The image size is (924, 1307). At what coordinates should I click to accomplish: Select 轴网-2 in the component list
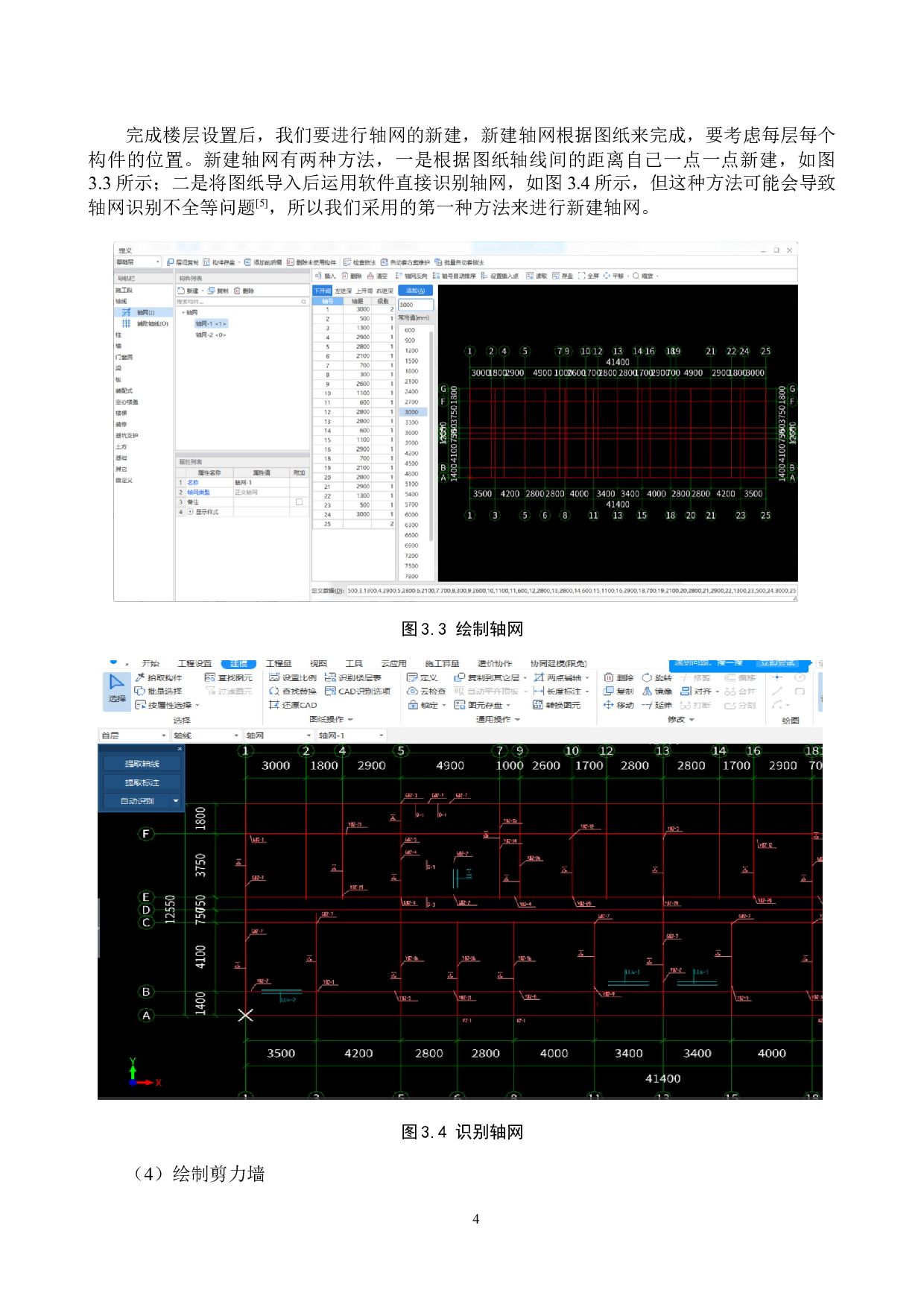tap(210, 335)
